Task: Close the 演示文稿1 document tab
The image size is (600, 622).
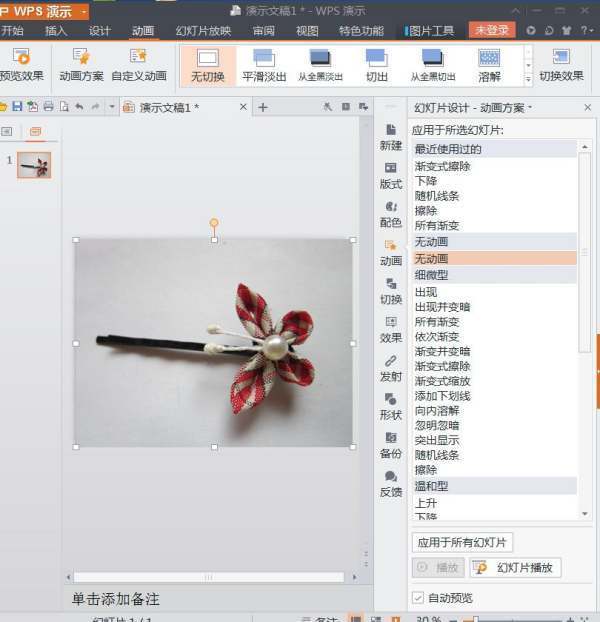Action: click(x=243, y=107)
